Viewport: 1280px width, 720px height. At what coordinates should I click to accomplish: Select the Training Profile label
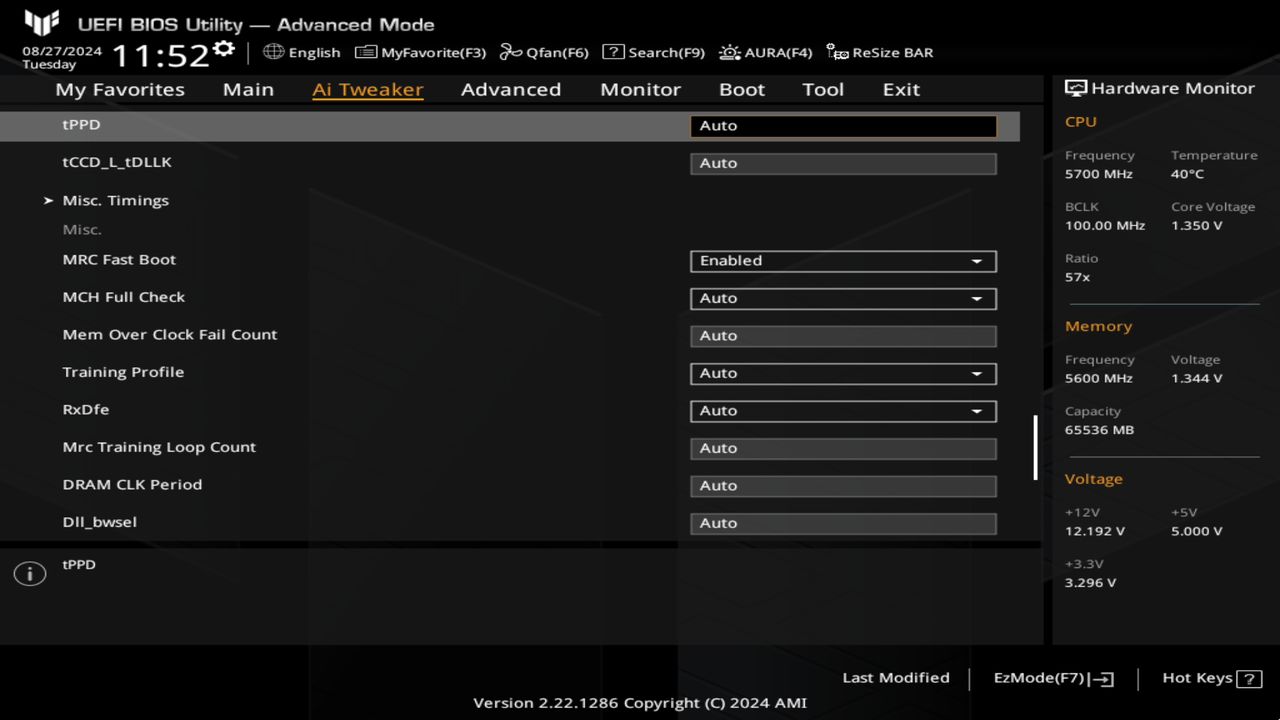pos(123,372)
